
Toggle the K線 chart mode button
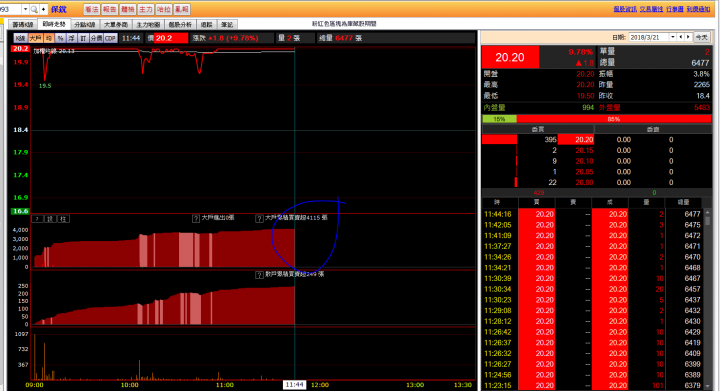tap(20, 38)
